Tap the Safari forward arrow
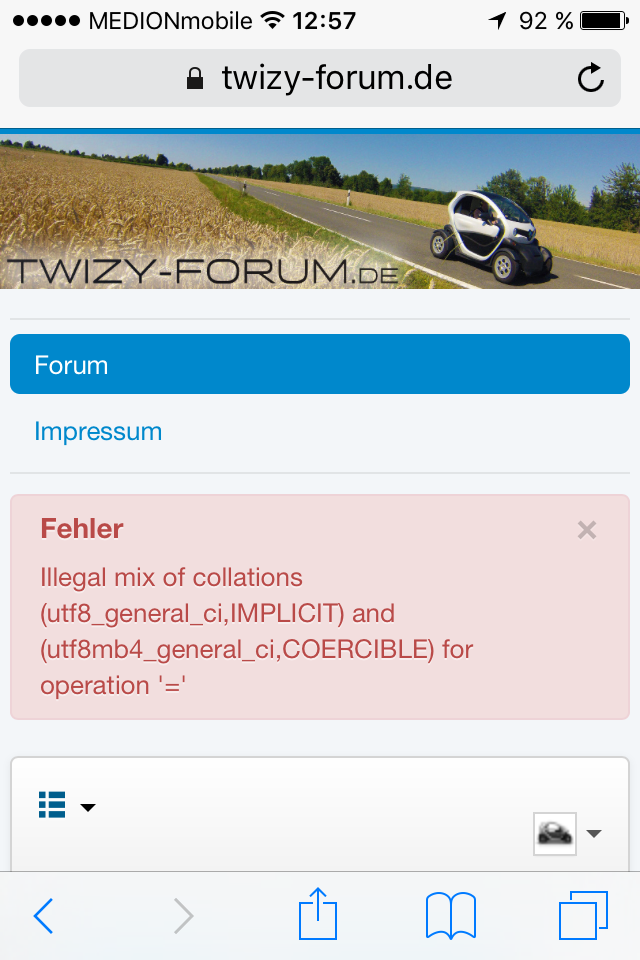 (183, 915)
